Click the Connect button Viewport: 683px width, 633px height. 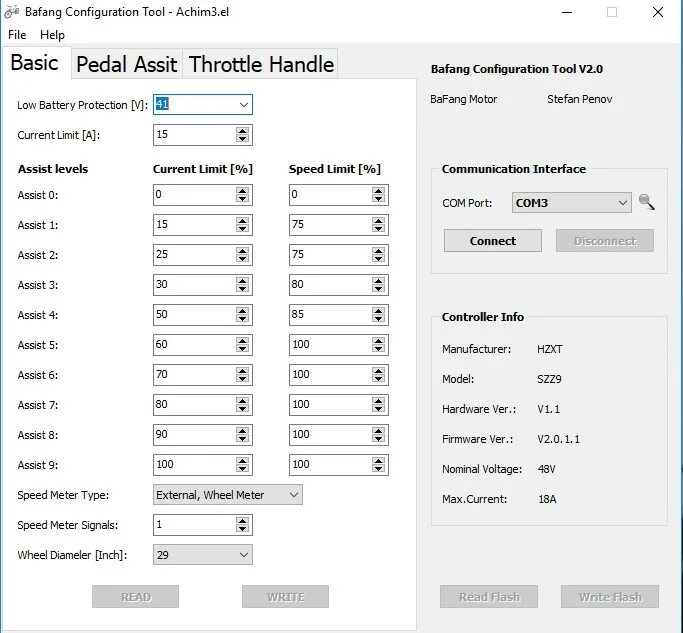pyautogui.click(x=493, y=240)
